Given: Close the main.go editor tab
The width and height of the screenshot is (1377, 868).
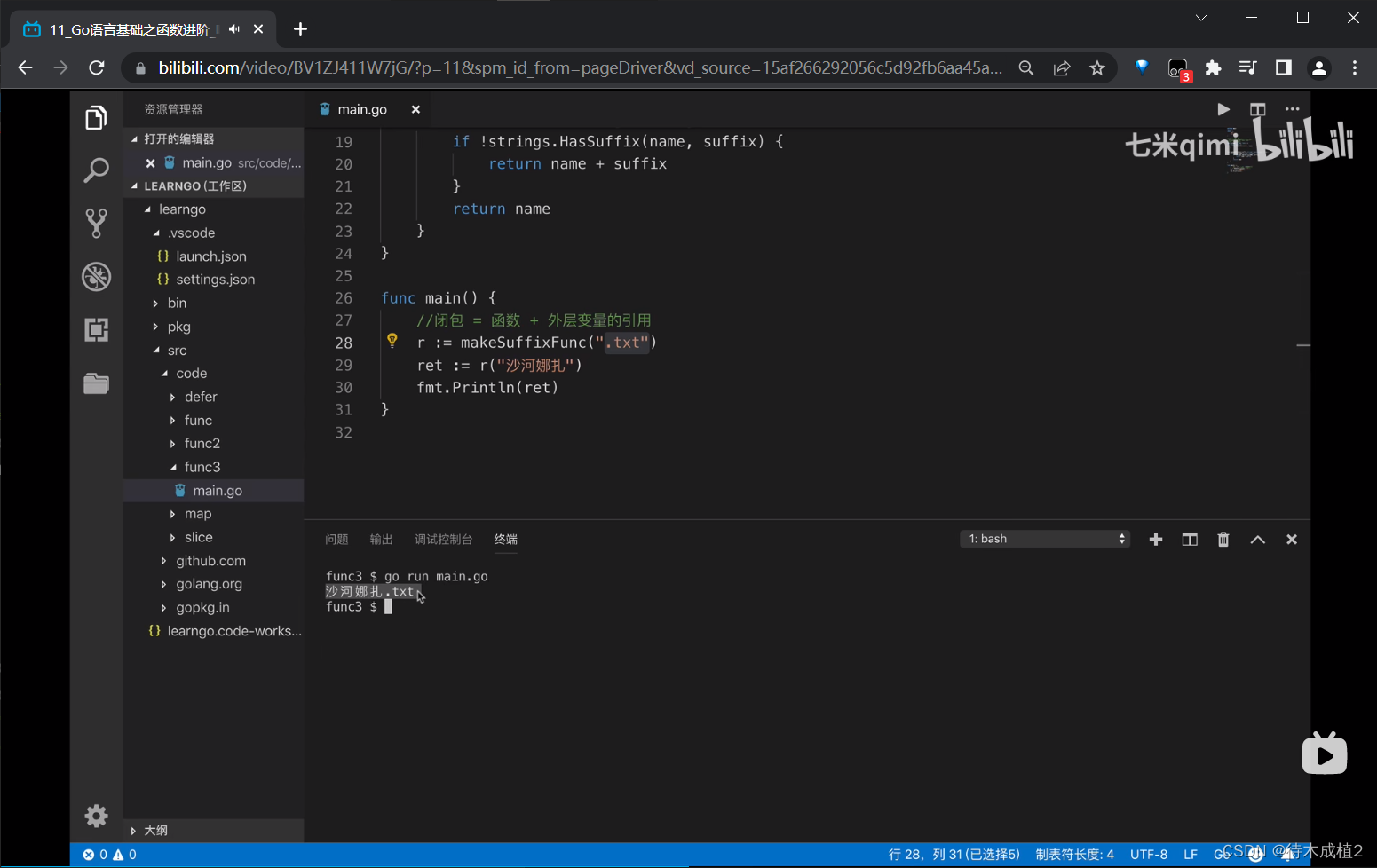Looking at the screenshot, I should (x=415, y=109).
